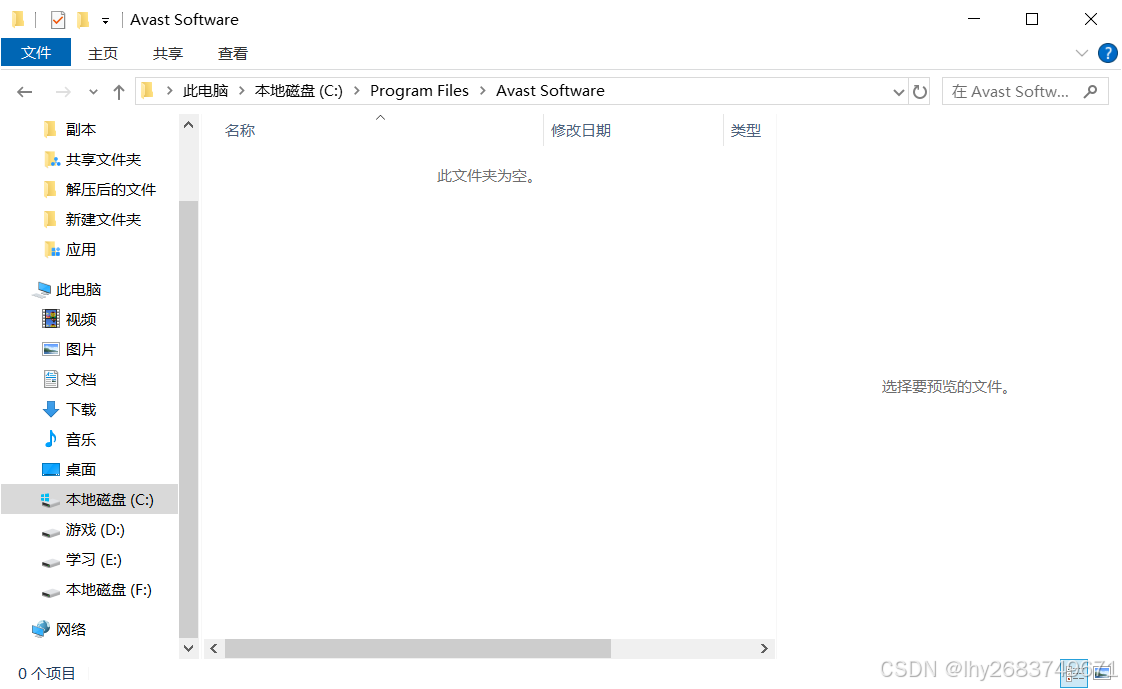Minimize the Avast Software window

coord(974,19)
